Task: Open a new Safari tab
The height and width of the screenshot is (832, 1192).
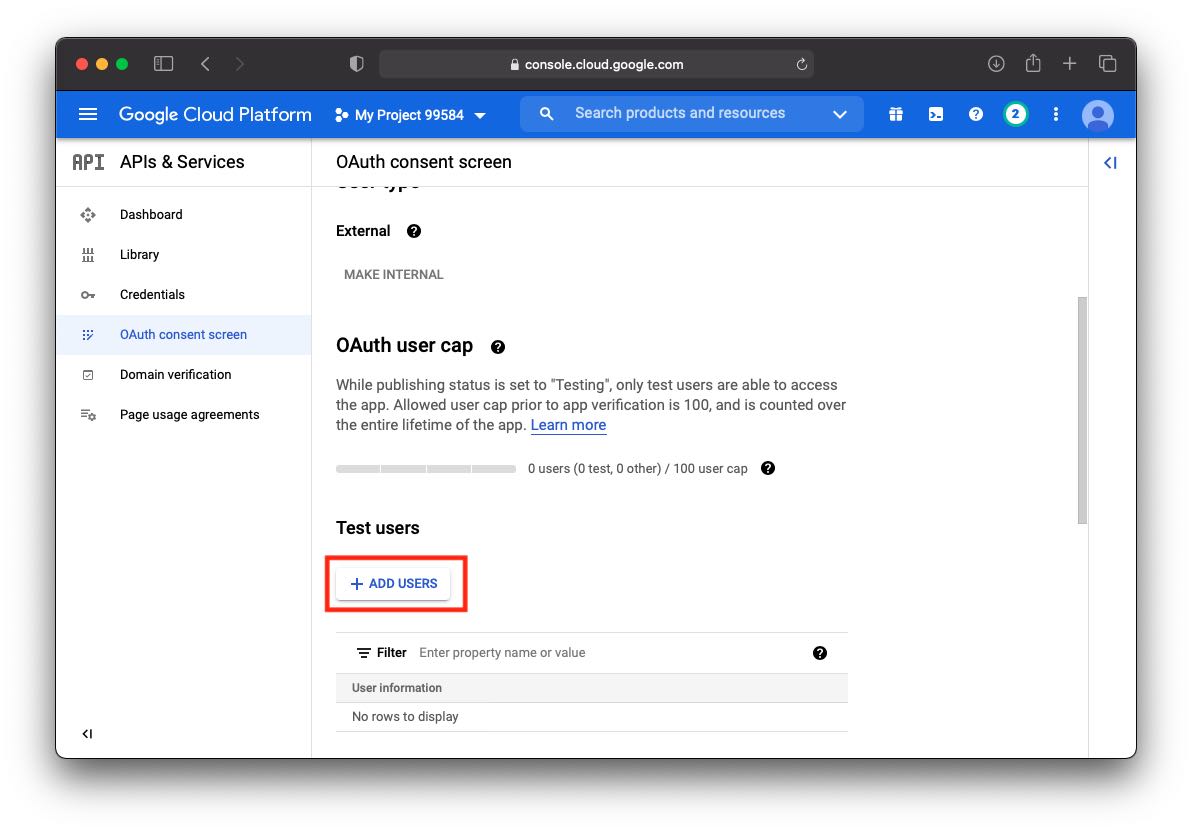Action: pos(1069,64)
